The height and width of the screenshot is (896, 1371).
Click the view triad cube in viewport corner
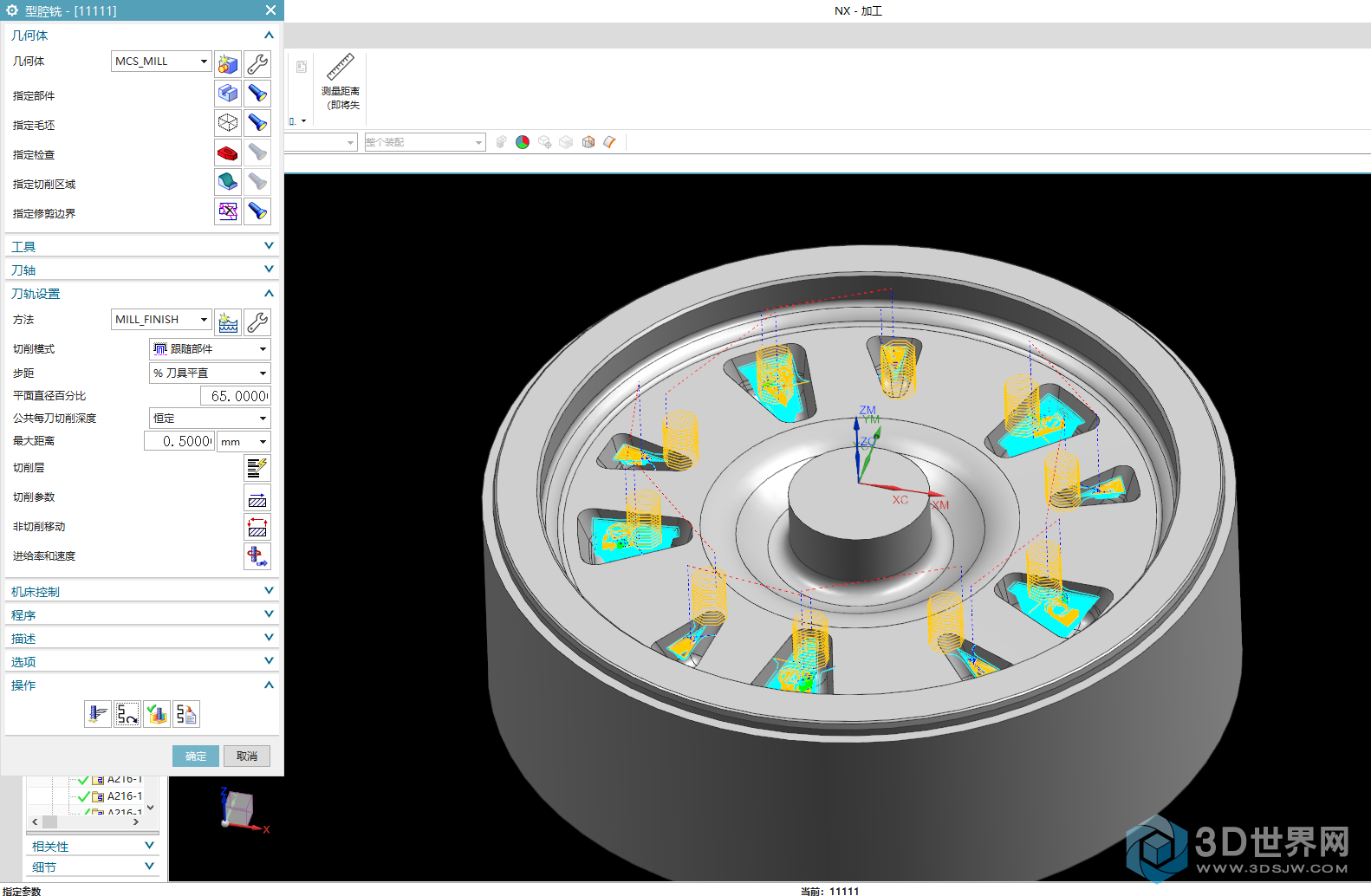pyautogui.click(x=238, y=809)
